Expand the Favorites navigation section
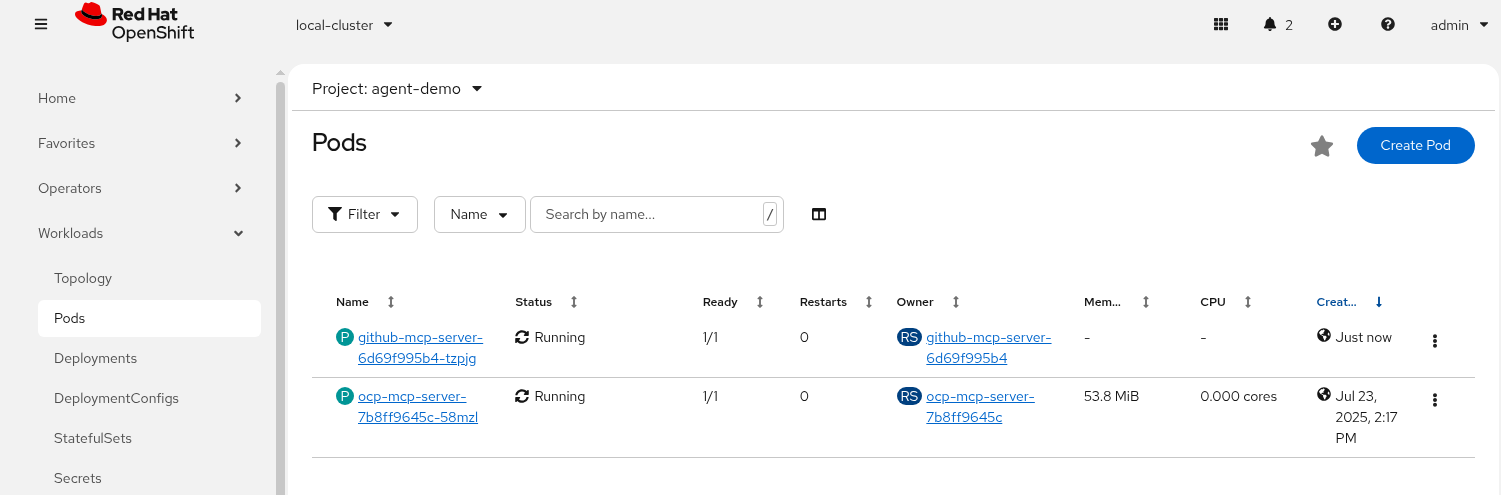 140,143
